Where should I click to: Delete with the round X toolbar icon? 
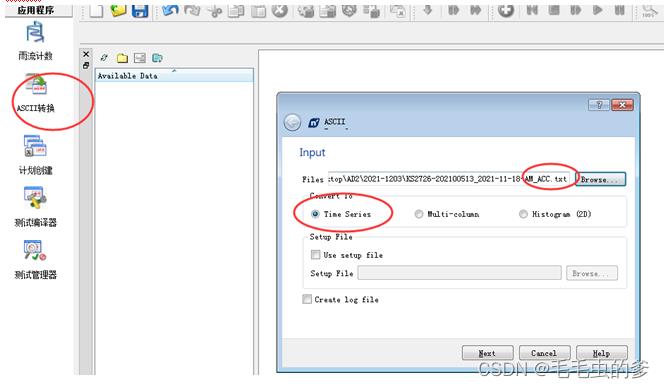(279, 11)
